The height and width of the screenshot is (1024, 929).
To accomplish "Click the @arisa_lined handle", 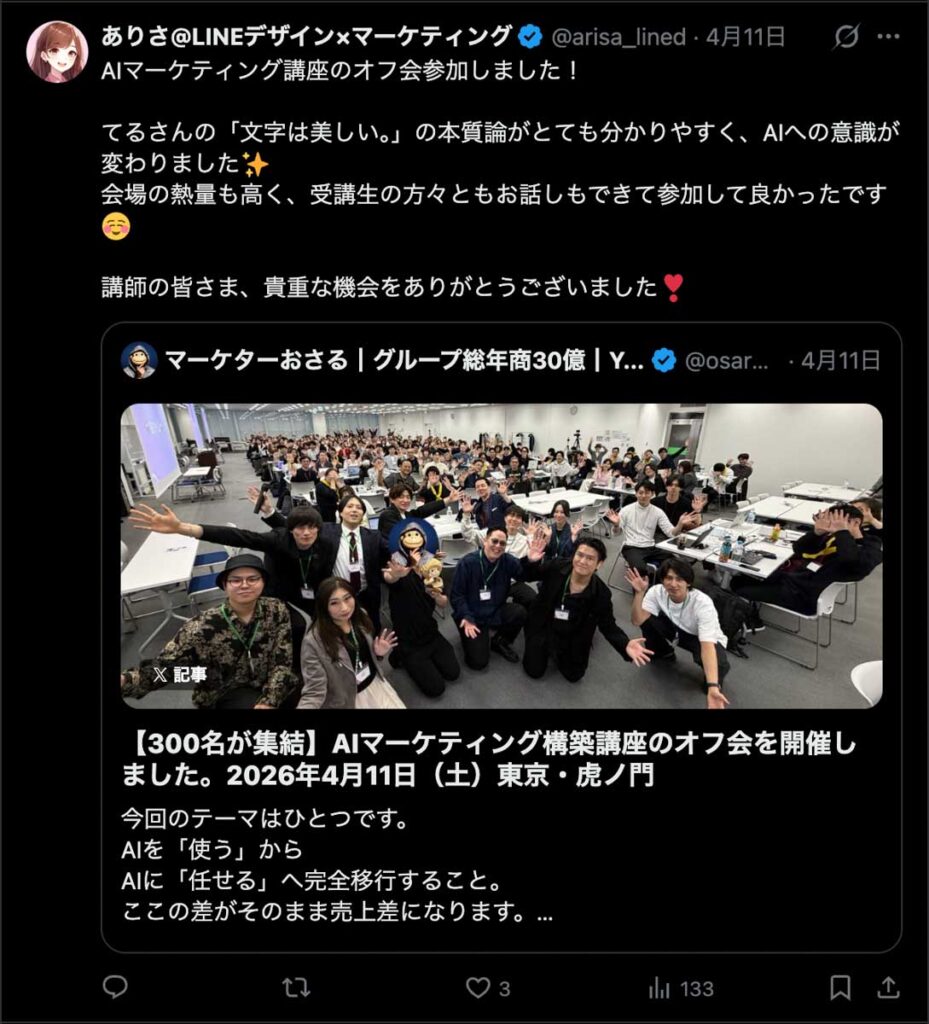I will 619,37.
